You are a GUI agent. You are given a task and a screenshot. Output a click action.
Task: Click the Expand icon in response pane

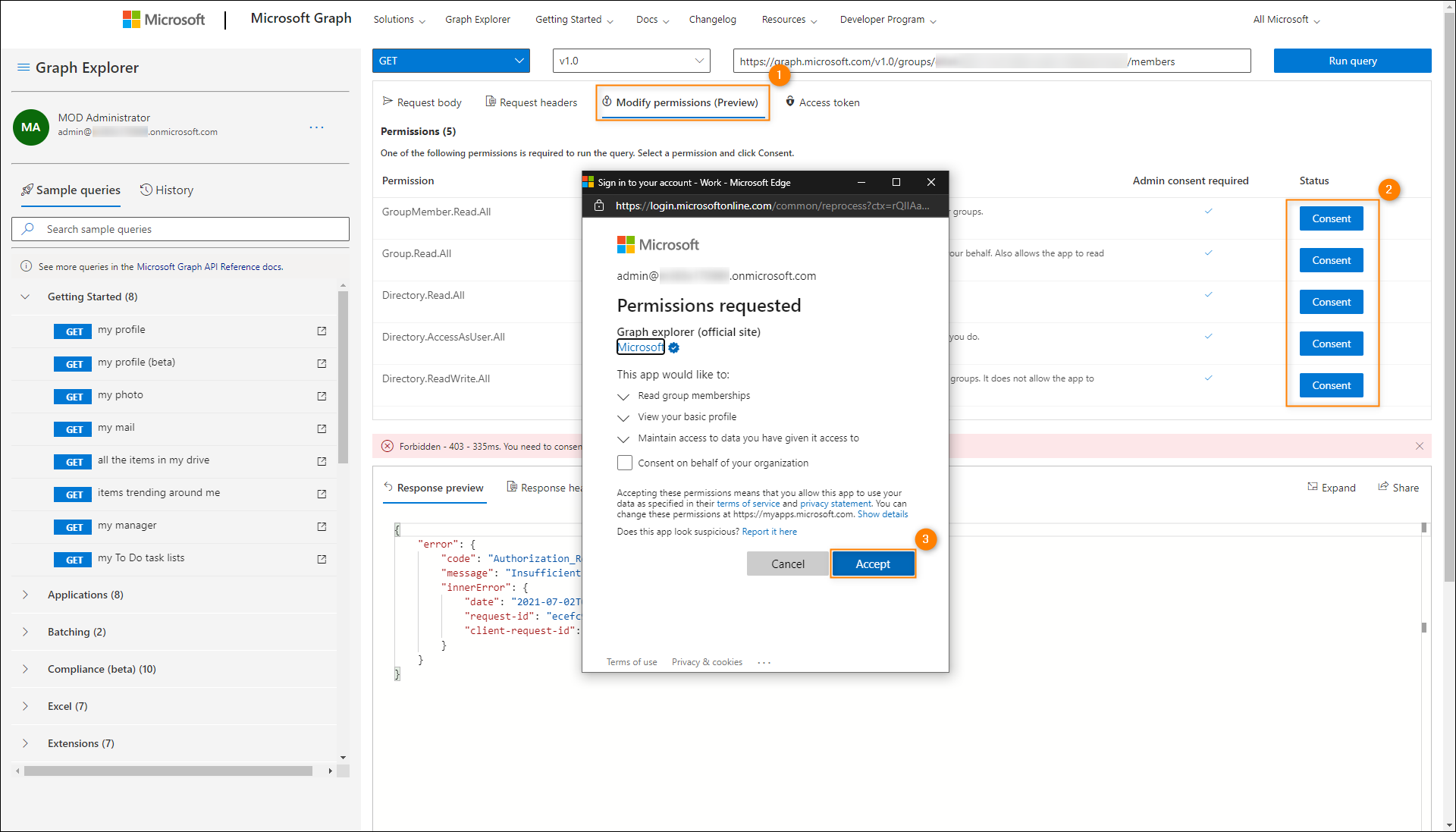(x=1313, y=487)
